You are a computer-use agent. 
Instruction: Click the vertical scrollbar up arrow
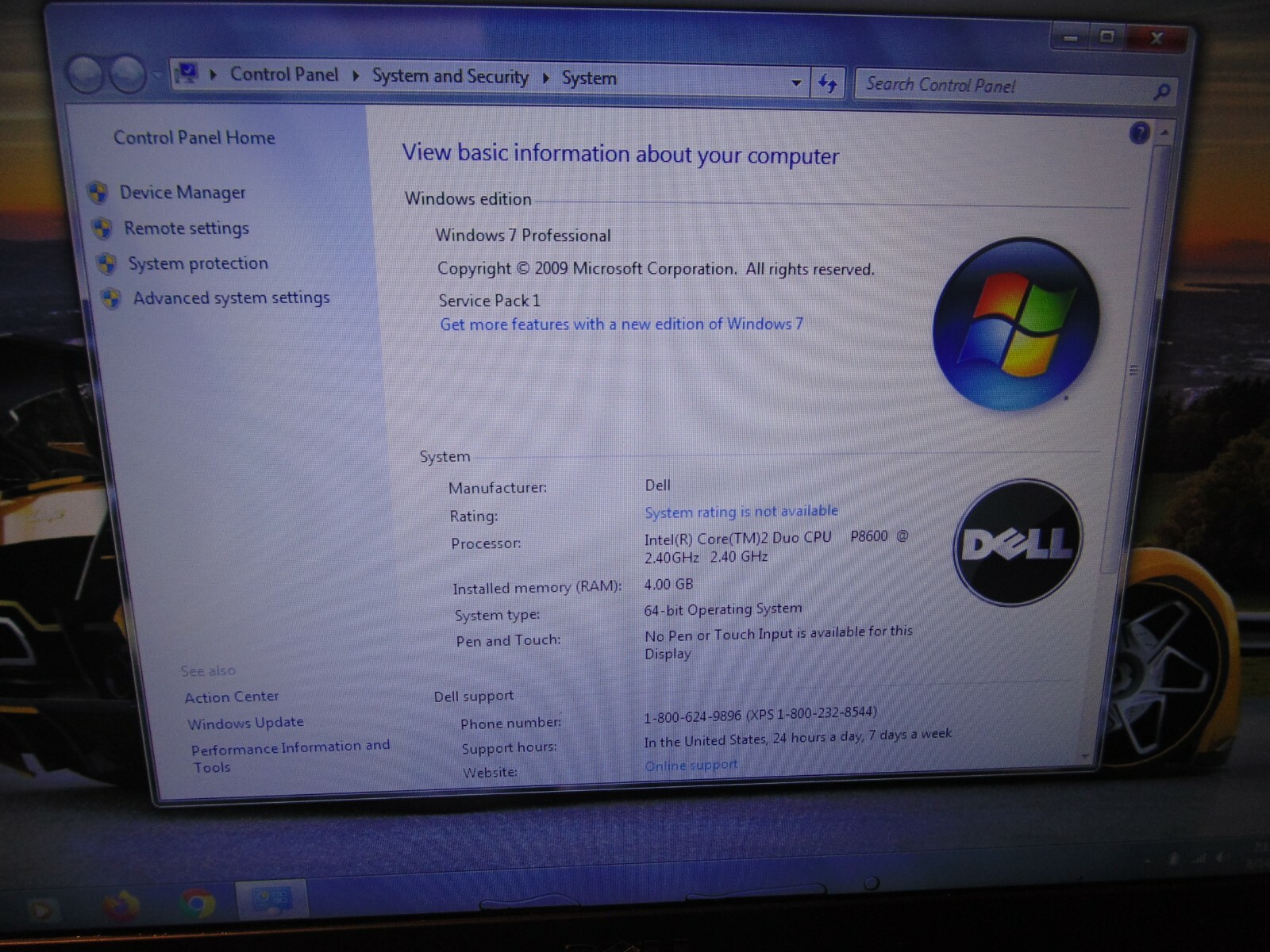point(1164,132)
